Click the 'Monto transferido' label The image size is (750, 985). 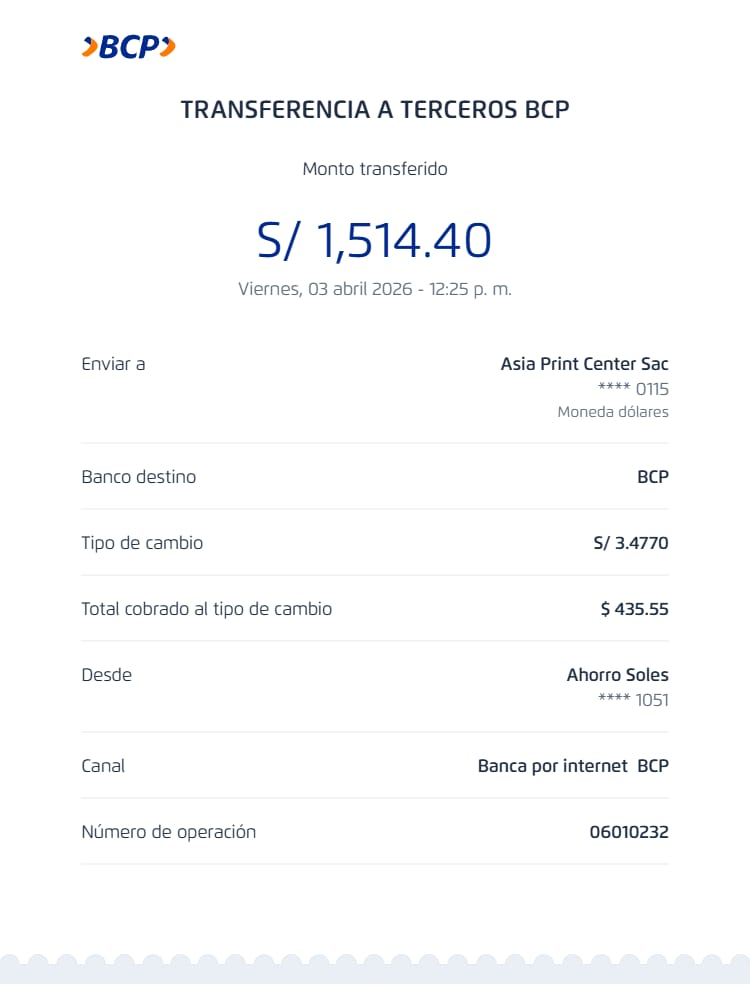point(375,169)
